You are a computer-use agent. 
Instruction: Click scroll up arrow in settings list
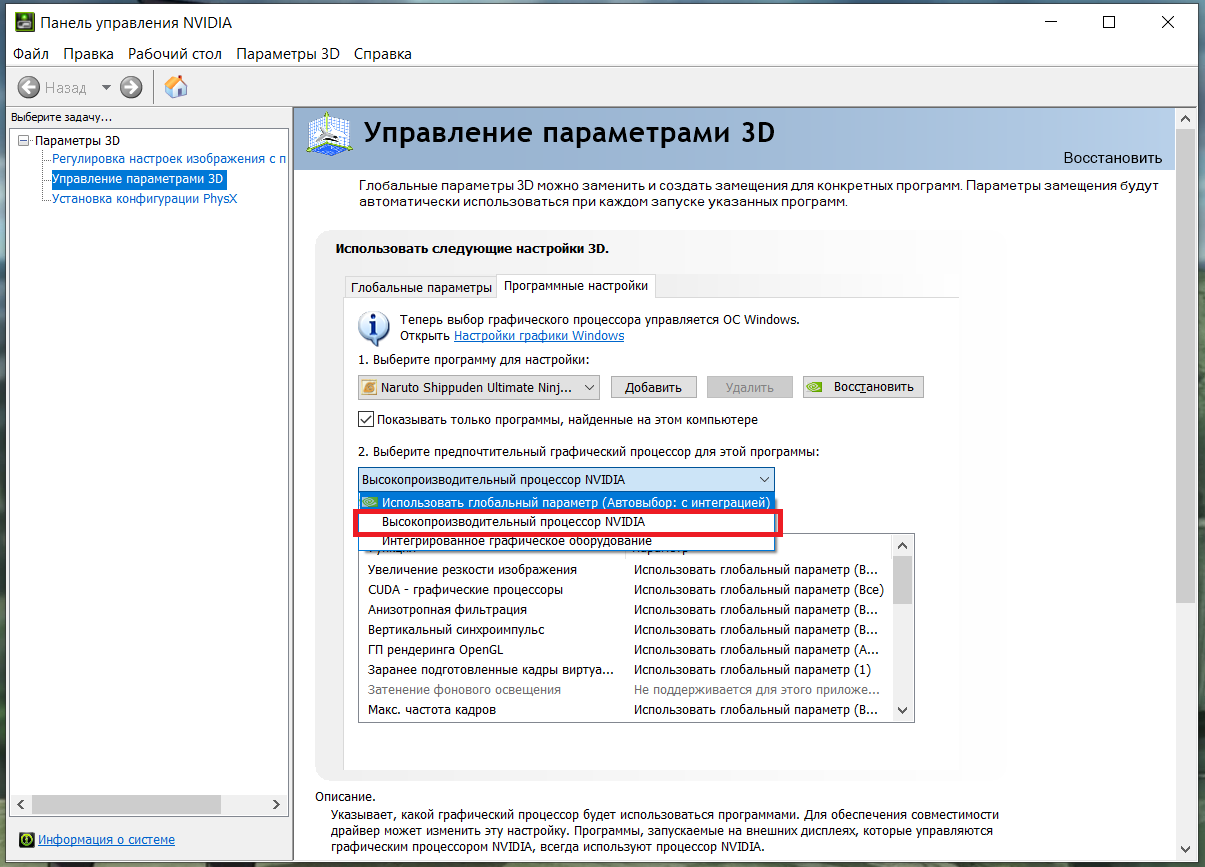[902, 545]
